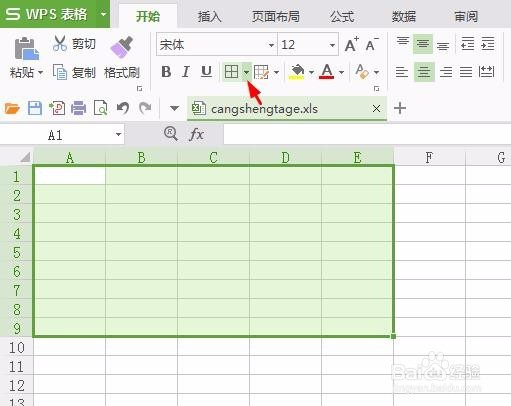Toggle Bold formatting
Image resolution: width=511 pixels, height=406 pixels.
click(166, 72)
